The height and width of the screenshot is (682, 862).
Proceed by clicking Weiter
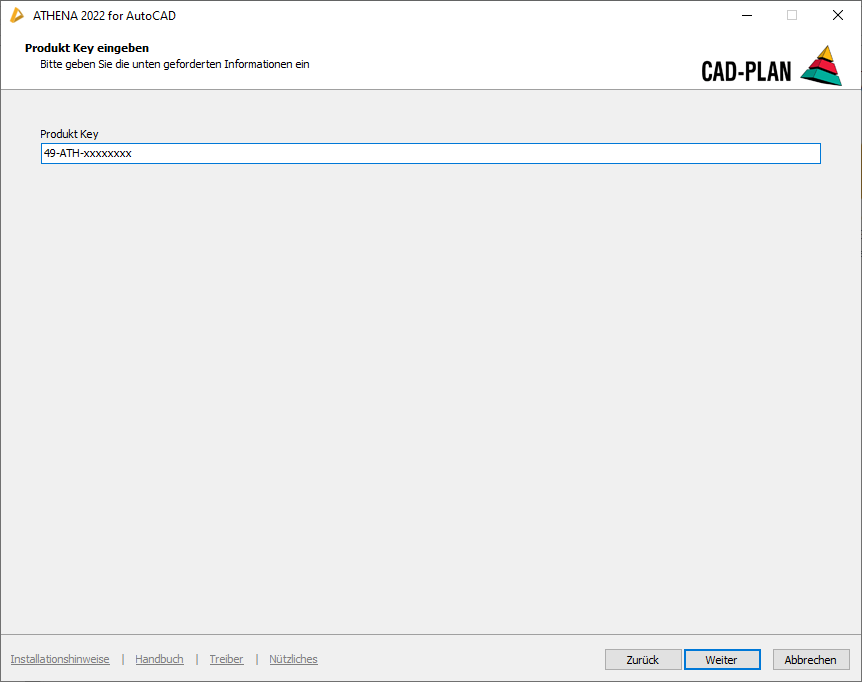tap(722, 660)
